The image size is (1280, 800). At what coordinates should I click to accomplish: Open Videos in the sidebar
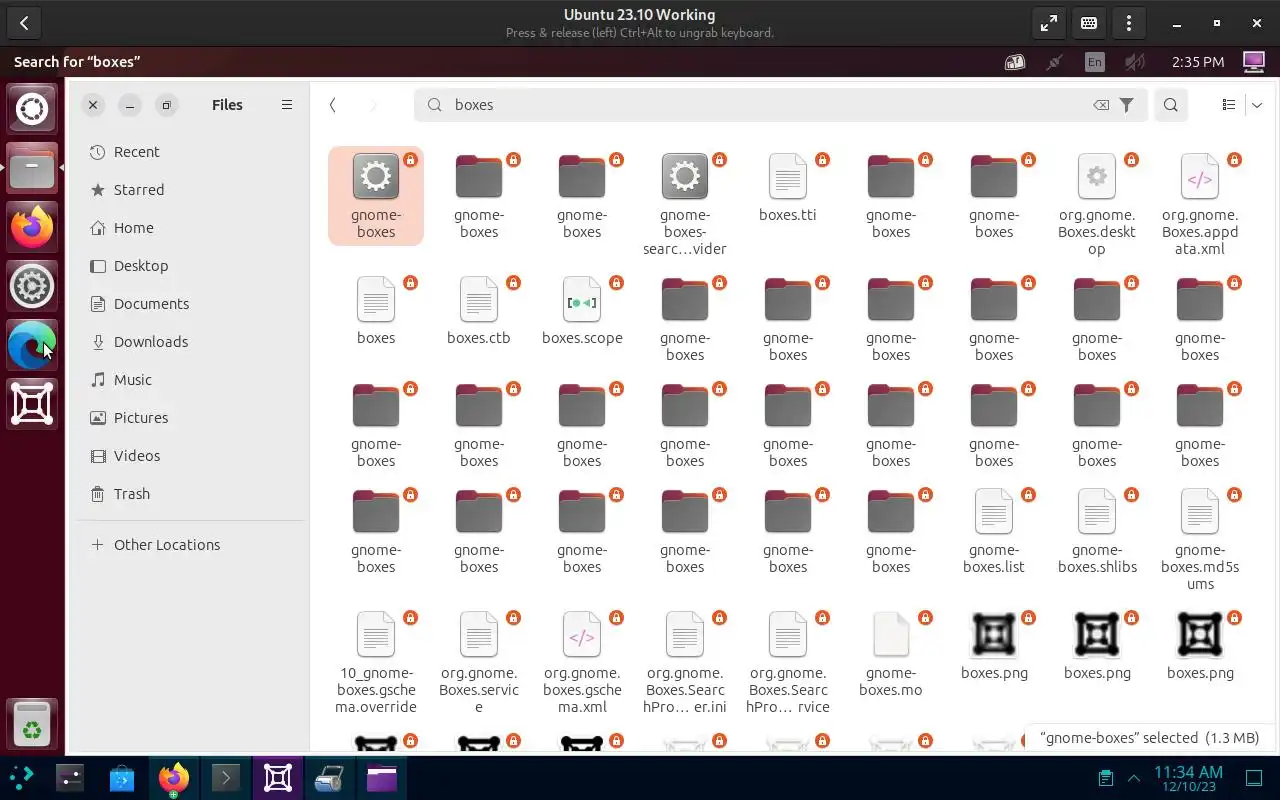click(x=191, y=456)
